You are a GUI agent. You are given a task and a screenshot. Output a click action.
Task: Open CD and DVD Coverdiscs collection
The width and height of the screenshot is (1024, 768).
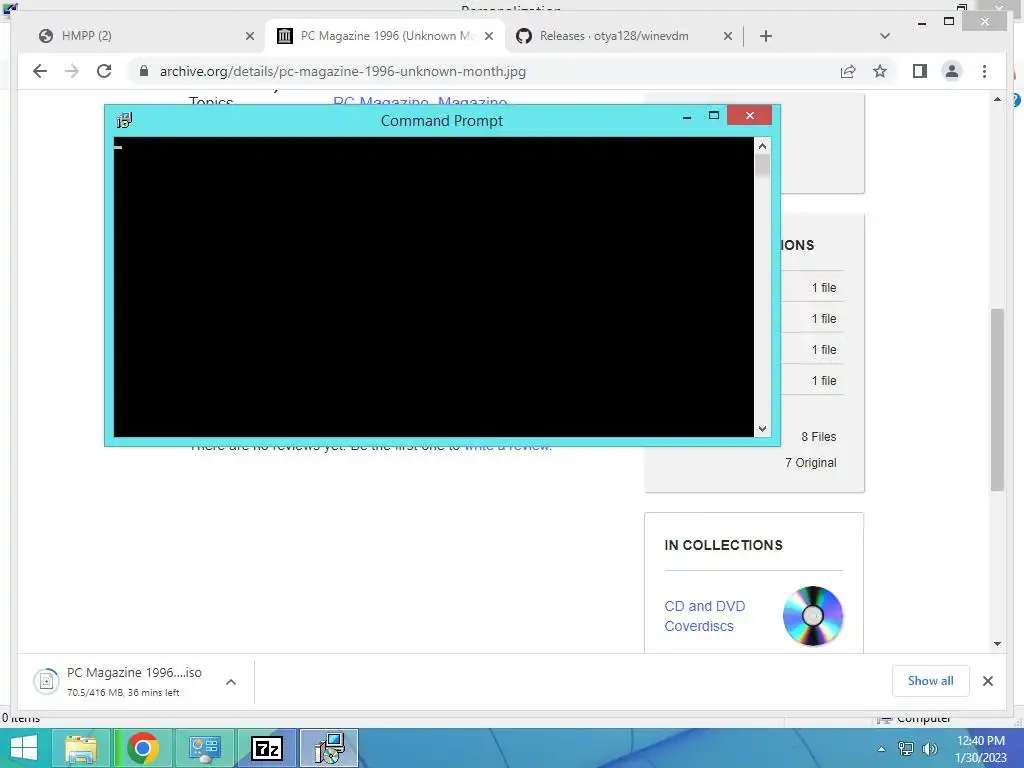click(705, 616)
